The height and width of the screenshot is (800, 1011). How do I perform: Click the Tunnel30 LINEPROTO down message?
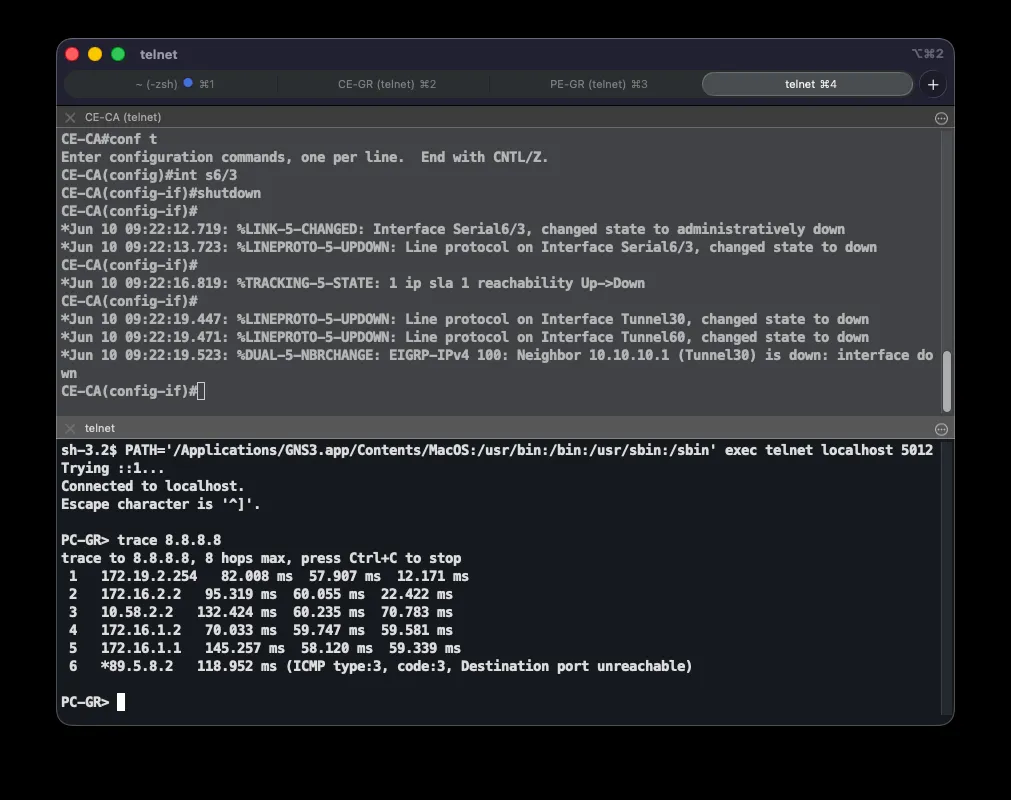coord(465,320)
